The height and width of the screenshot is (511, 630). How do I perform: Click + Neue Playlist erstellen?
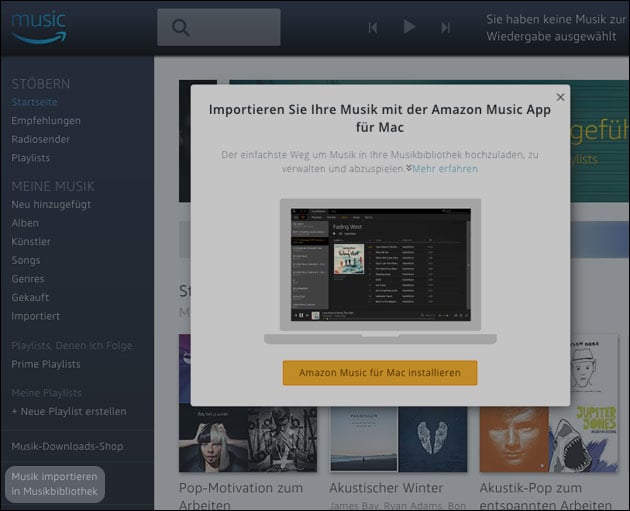pyautogui.click(x=69, y=411)
